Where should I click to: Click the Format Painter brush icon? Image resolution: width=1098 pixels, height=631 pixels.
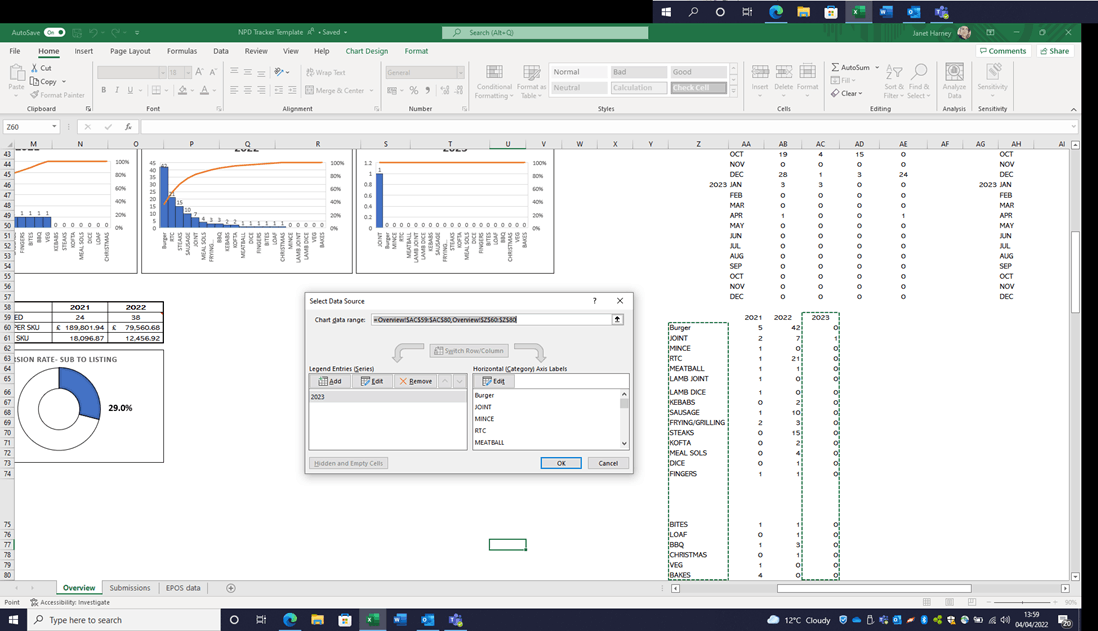point(34,95)
